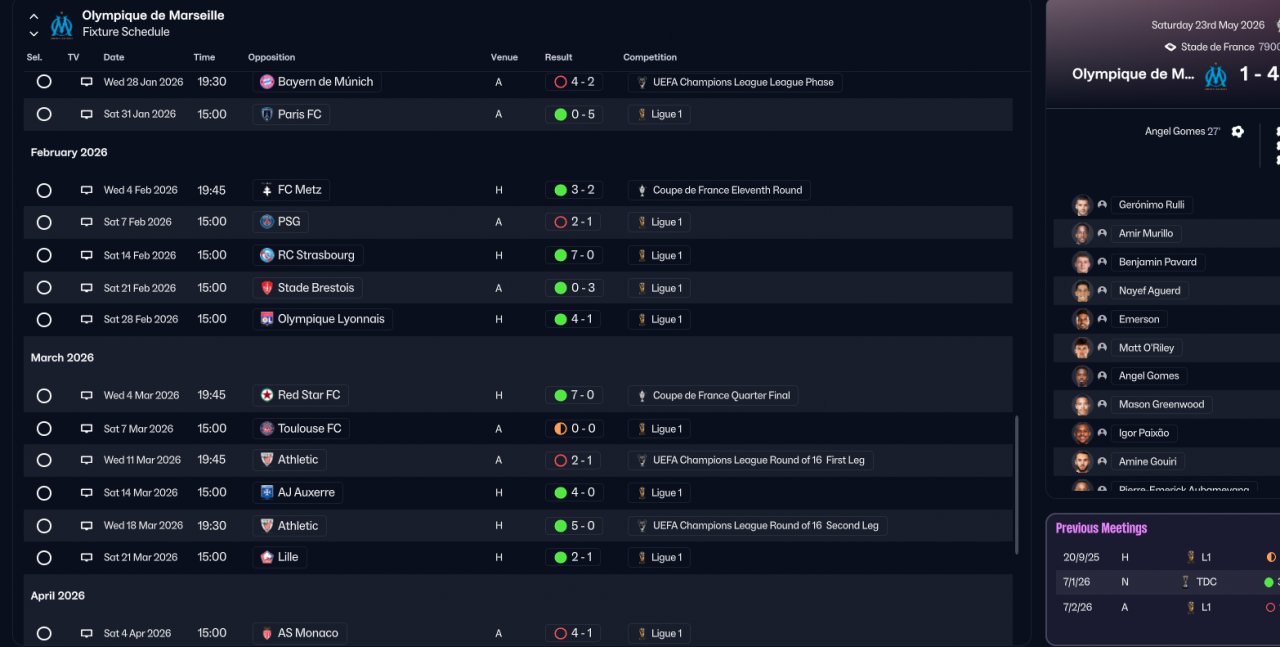This screenshot has width=1280, height=647.
Task: Sort fixtures by Date column header
Action: pyautogui.click(x=114, y=57)
